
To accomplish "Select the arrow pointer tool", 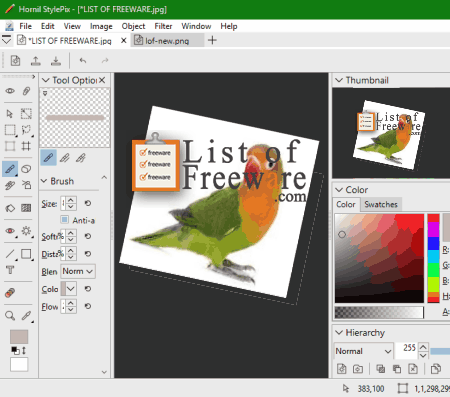I will click(x=10, y=114).
